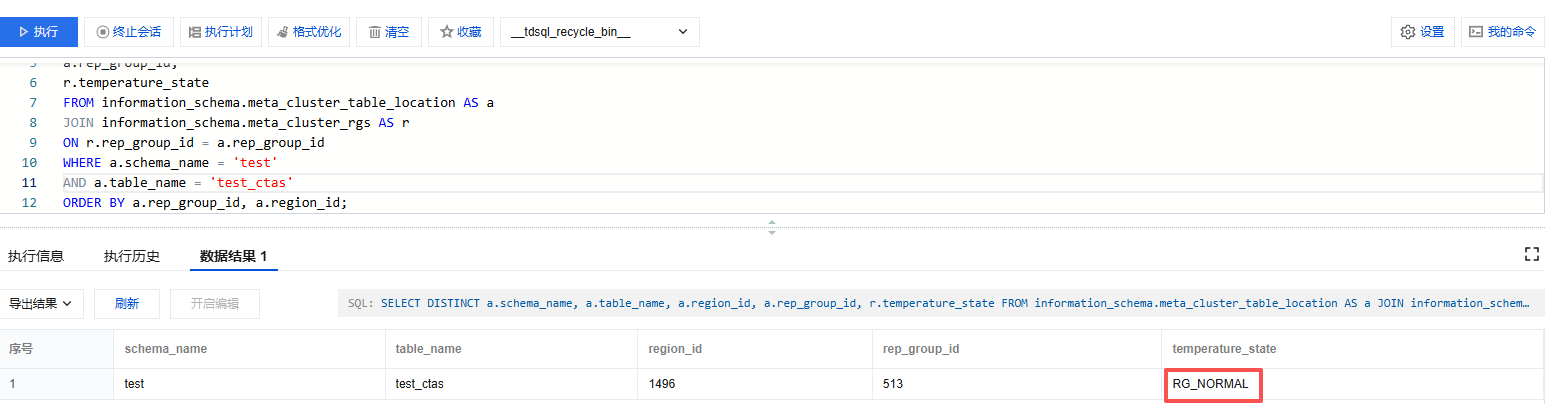Open 设置 settings
1556x404 pixels.
[1422, 32]
